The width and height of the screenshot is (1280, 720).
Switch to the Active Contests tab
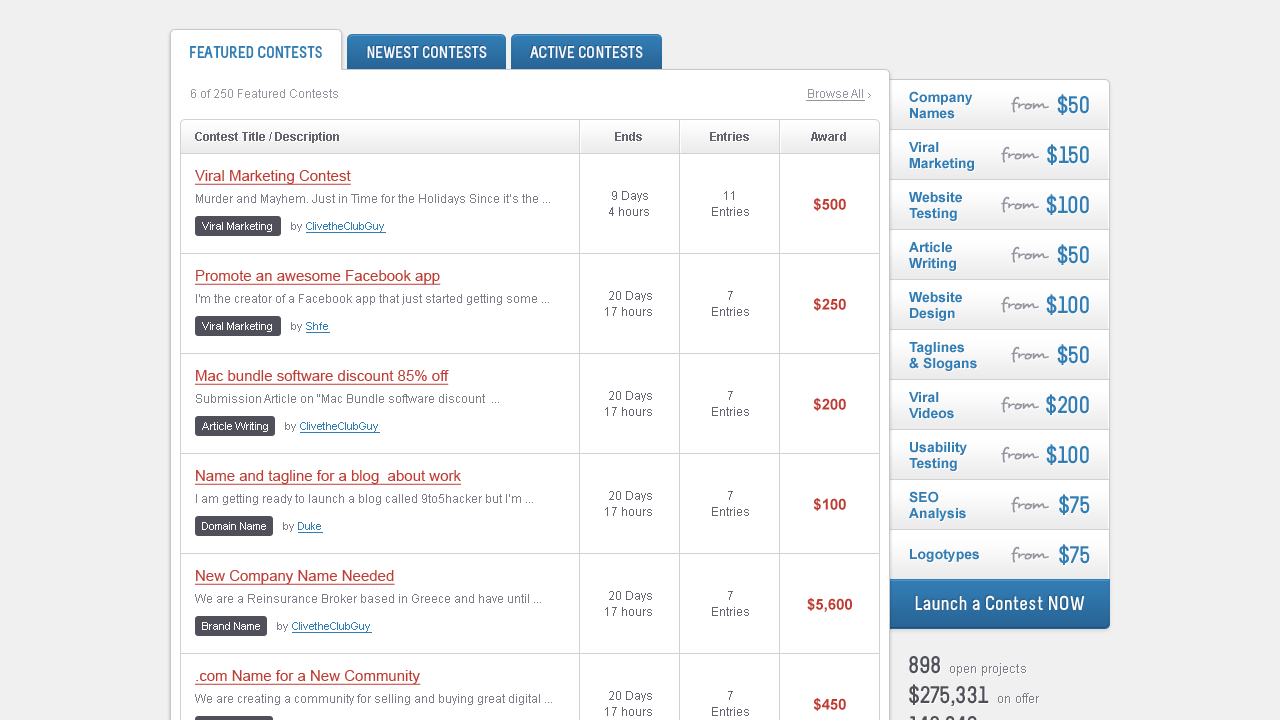click(586, 51)
